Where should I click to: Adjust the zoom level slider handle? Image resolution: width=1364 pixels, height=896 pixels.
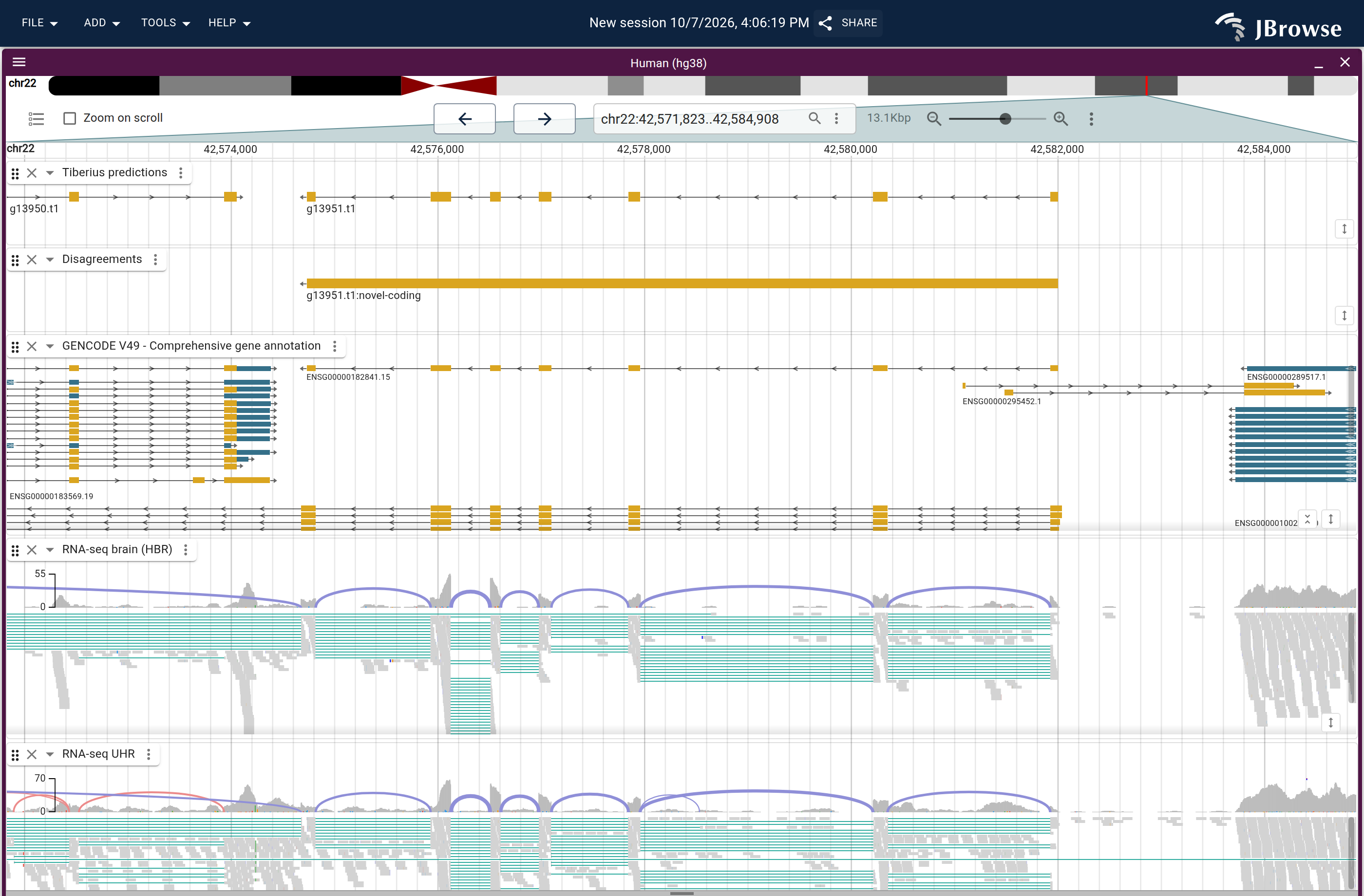tap(1005, 119)
